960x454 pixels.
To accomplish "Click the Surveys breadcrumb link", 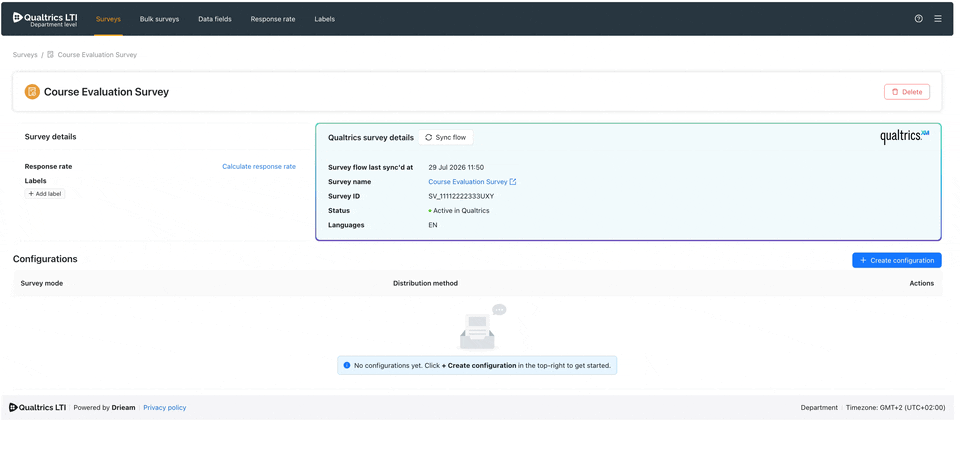I will pyautogui.click(x=25, y=54).
